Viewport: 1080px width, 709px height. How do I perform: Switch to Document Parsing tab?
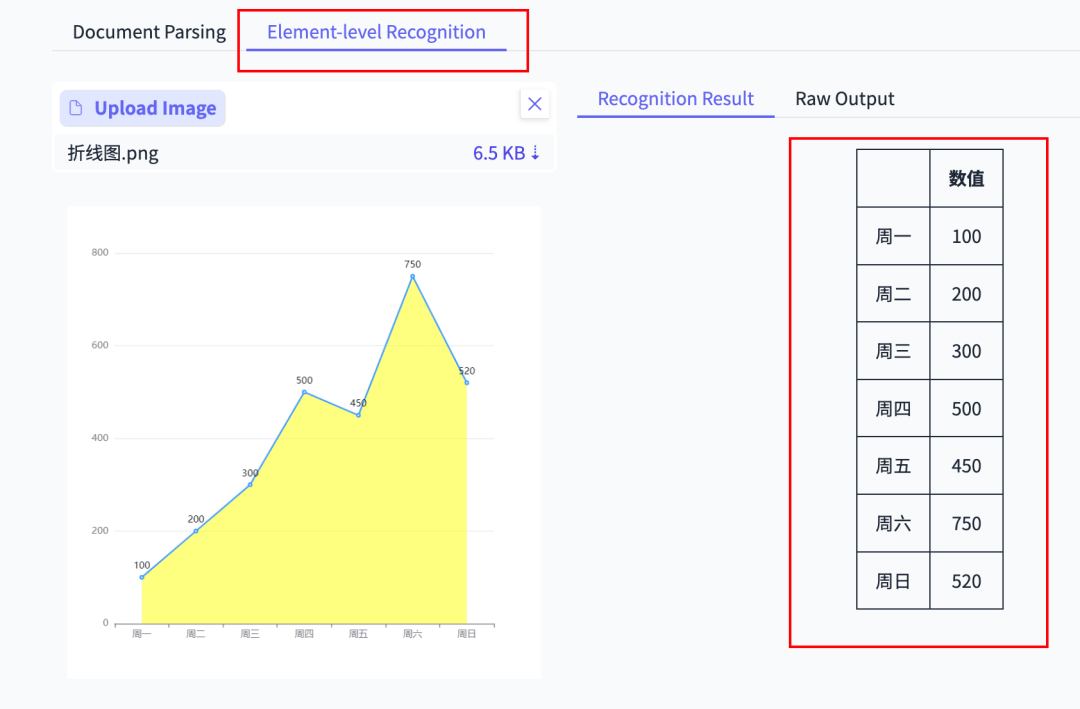[149, 32]
